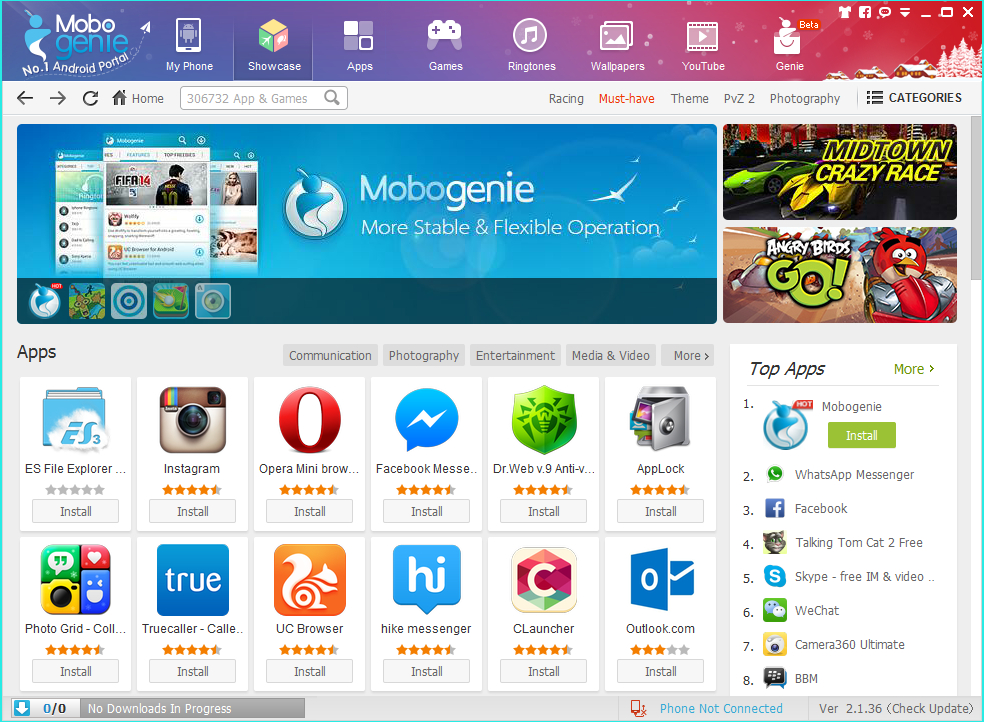Open the PvZ 2 quick link

(739, 98)
